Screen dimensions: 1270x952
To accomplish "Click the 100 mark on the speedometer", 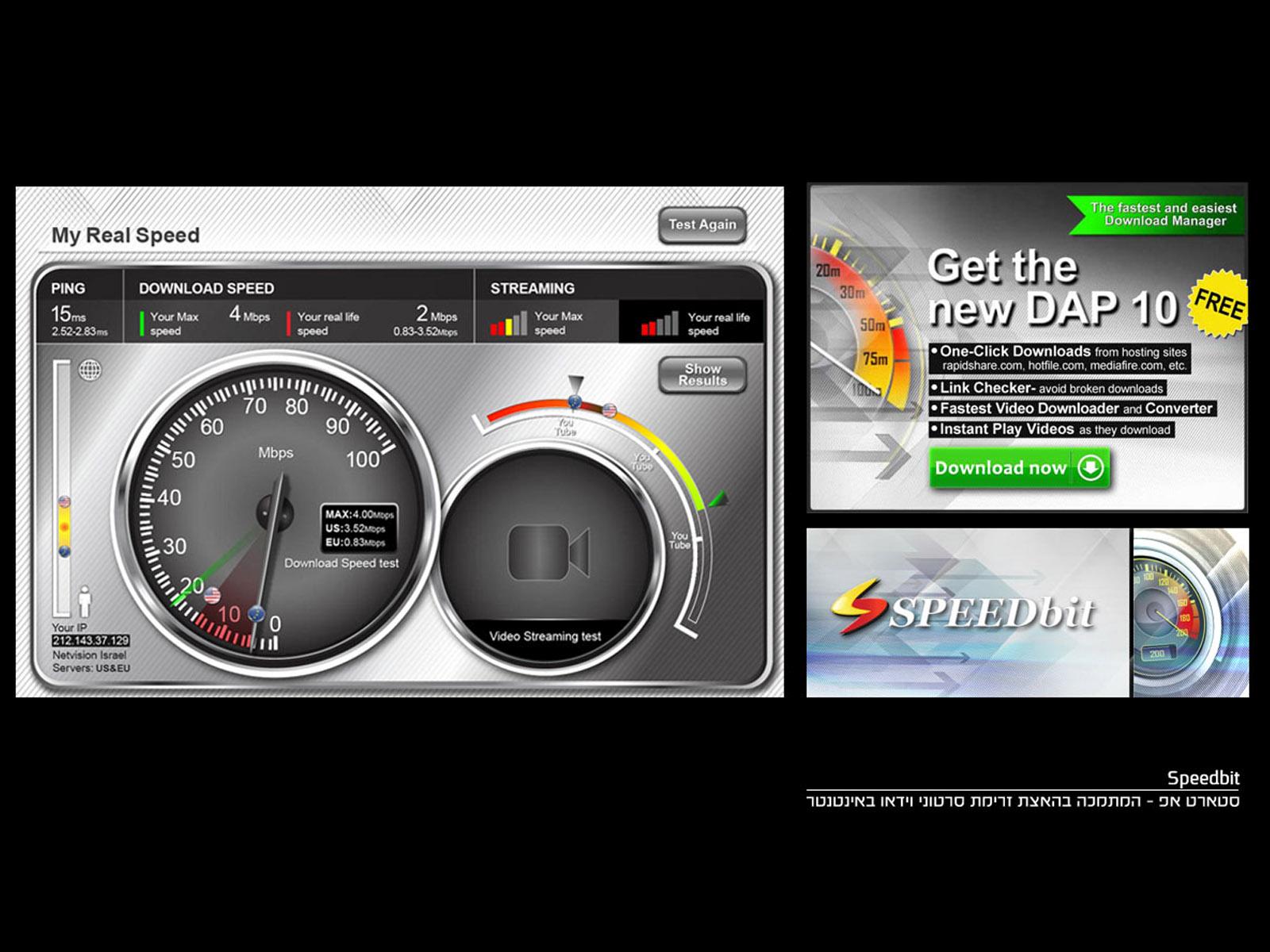I will click(363, 459).
